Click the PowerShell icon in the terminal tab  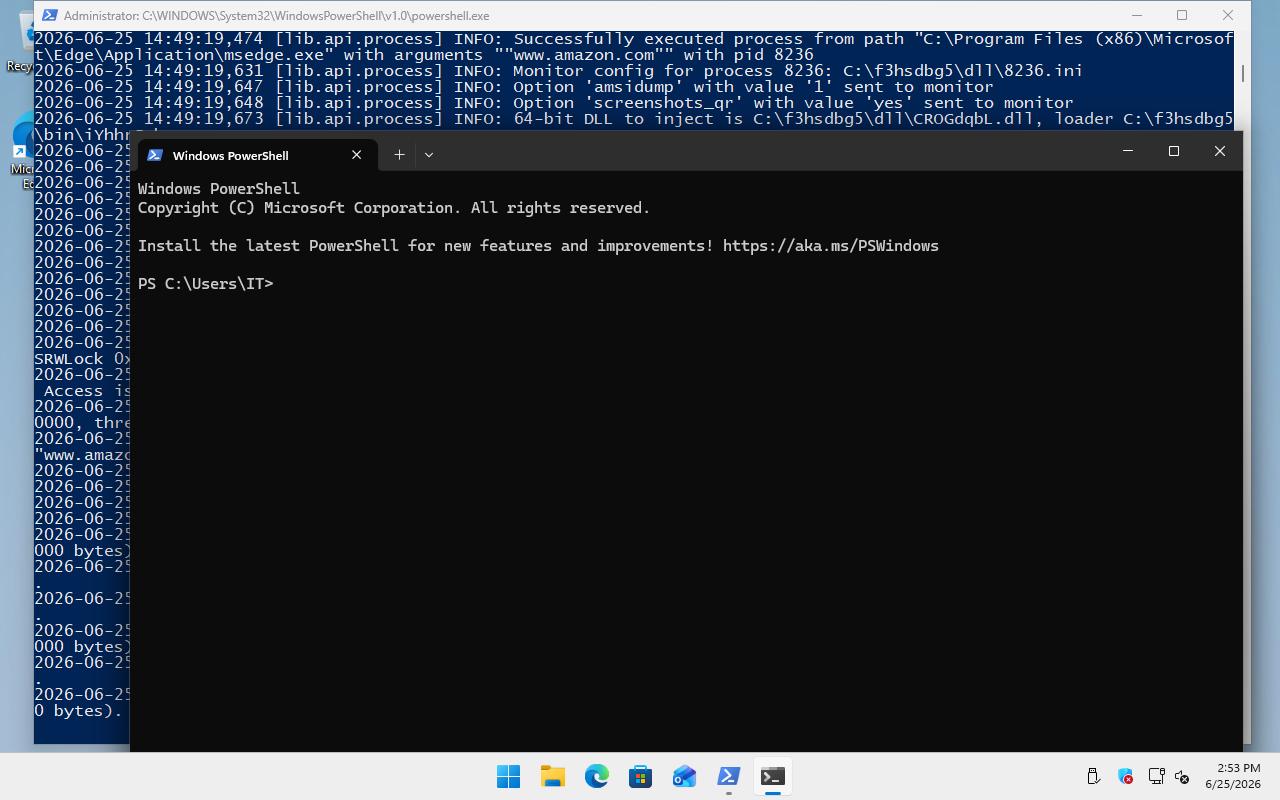[x=155, y=155]
